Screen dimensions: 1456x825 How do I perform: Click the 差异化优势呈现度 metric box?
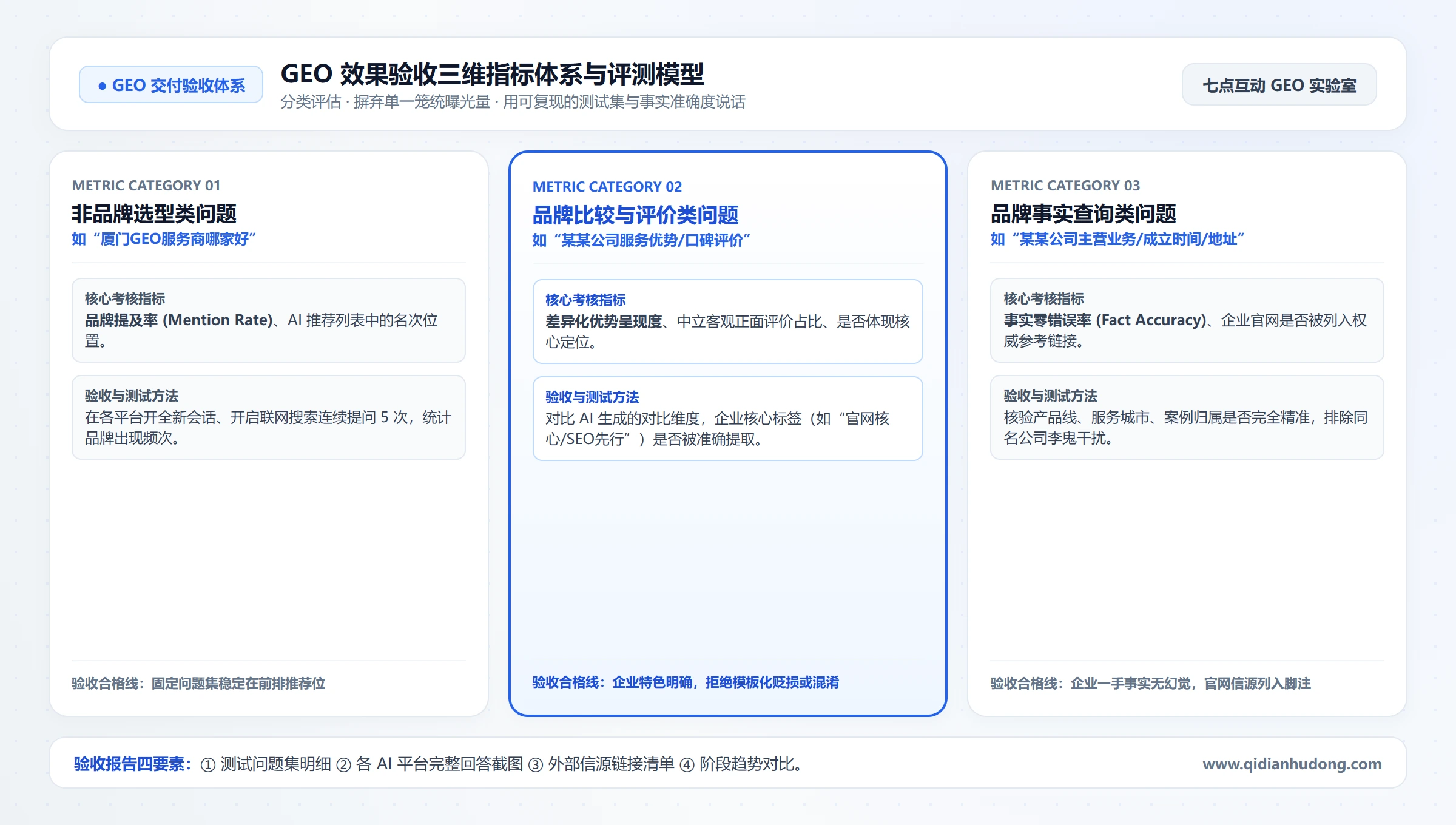(728, 322)
